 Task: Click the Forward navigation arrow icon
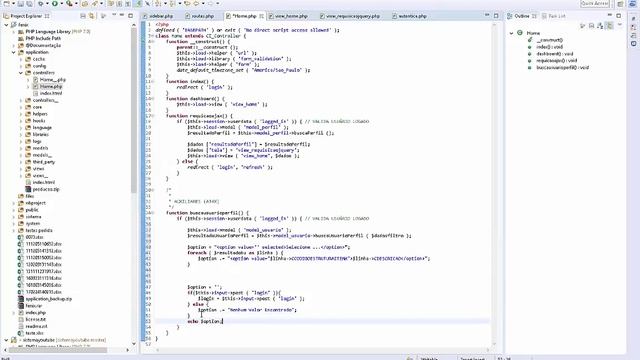tap(210, 4)
